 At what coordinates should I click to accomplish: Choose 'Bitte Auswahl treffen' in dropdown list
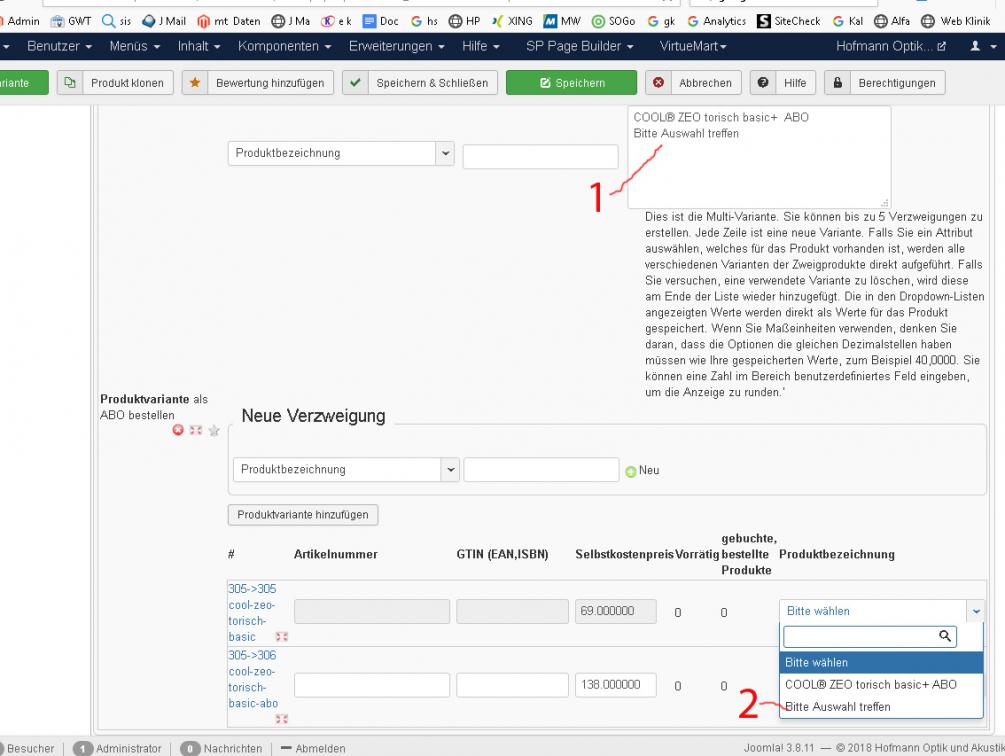click(837, 707)
